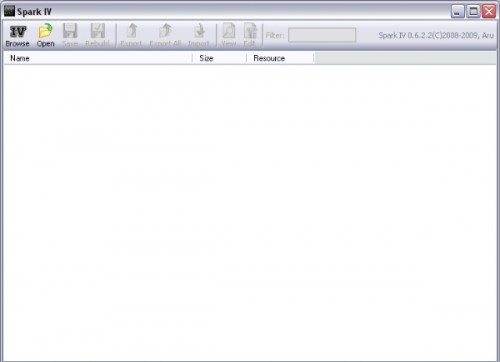Click the blank header area beside Resource
Image resolution: width=500 pixels, height=362 pixels.
pos(405,58)
